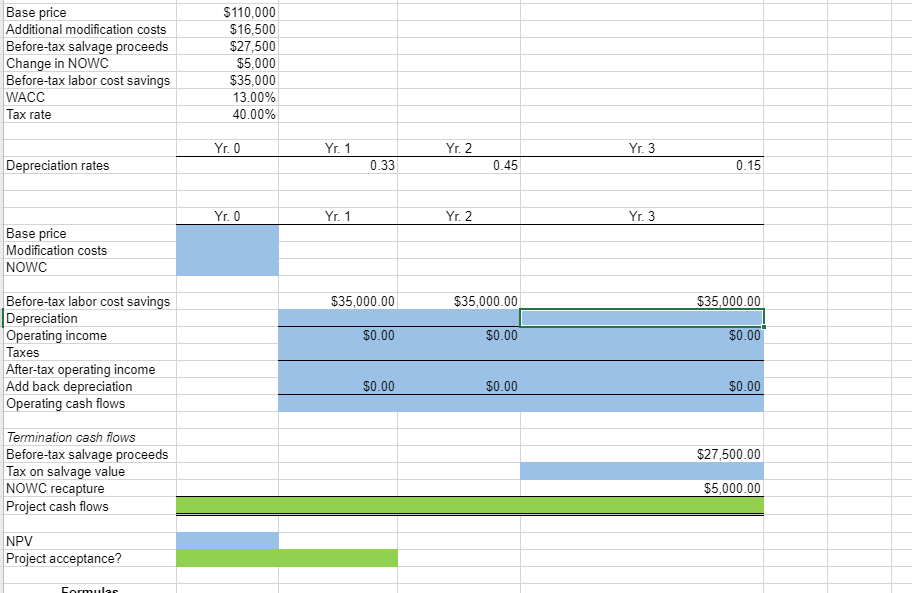Select the blue Yr. 3 Tax on salvage cell
Image resolution: width=912 pixels, height=593 pixels.
[x=642, y=471]
